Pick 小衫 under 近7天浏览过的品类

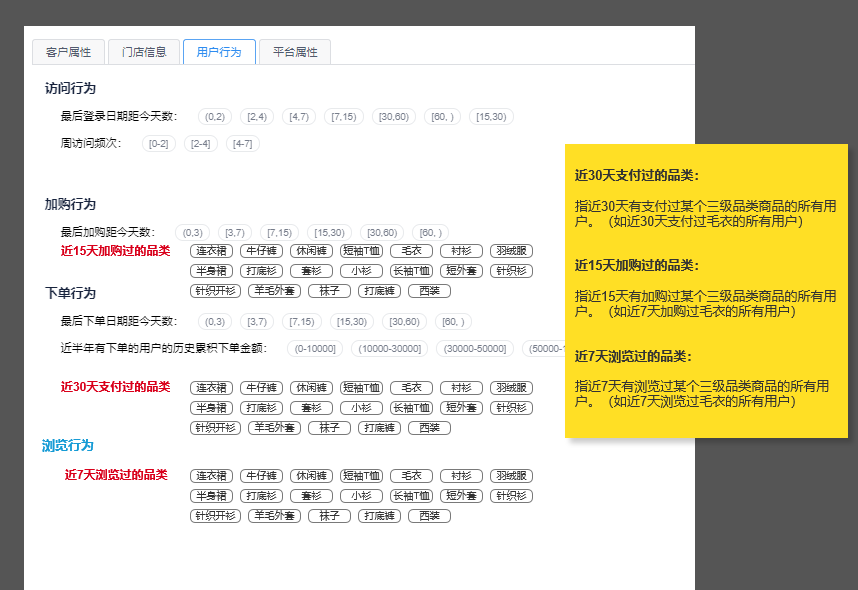click(361, 496)
